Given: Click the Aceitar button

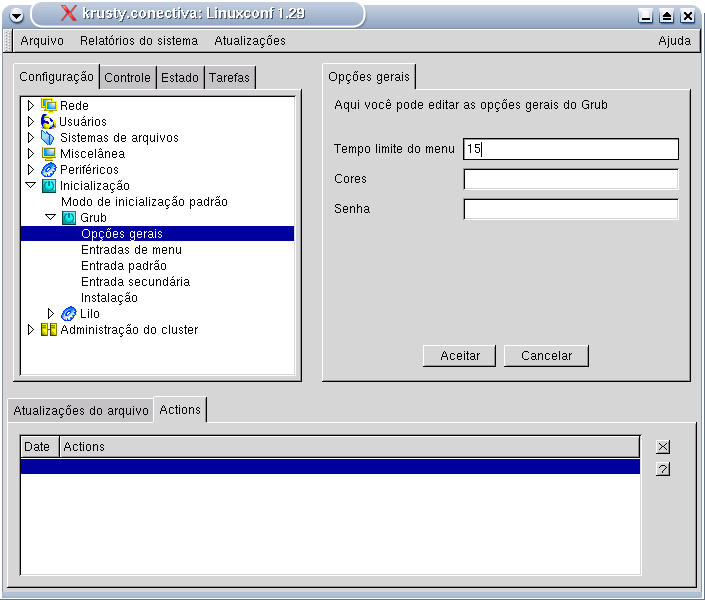Looking at the screenshot, I should (460, 356).
